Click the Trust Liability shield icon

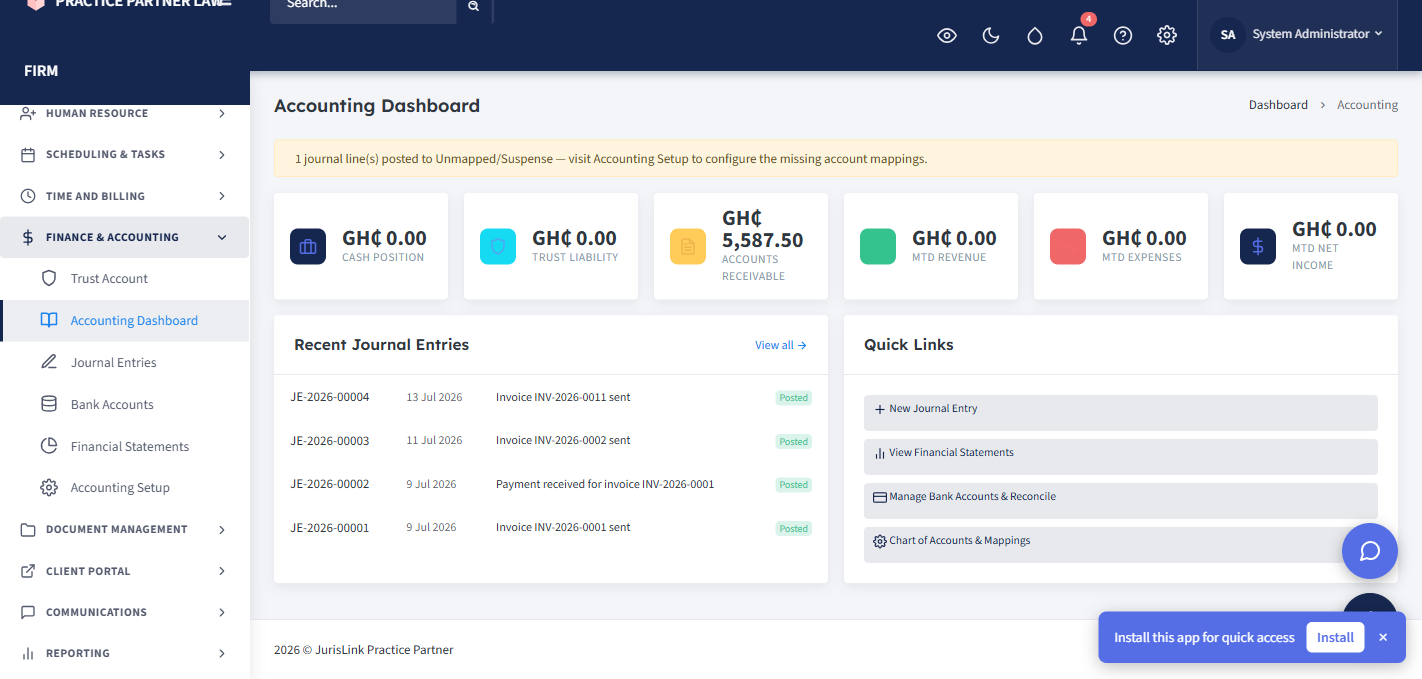[x=498, y=247]
